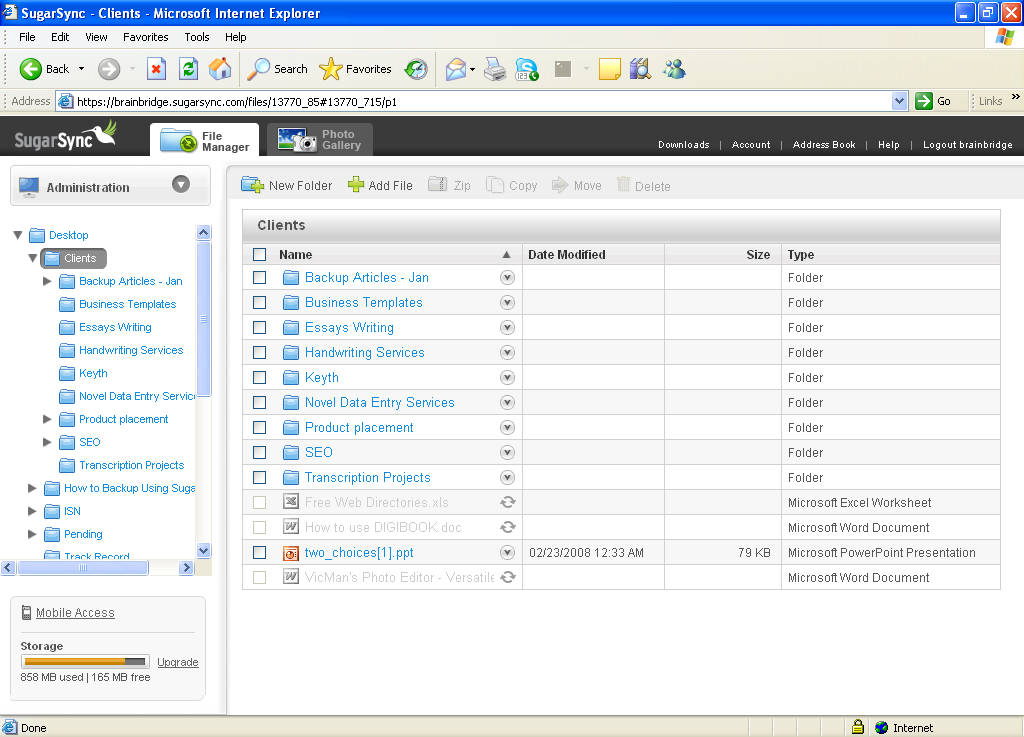Click the green Refresh page icon
Screen dimensions: 1024x737
coord(188,69)
